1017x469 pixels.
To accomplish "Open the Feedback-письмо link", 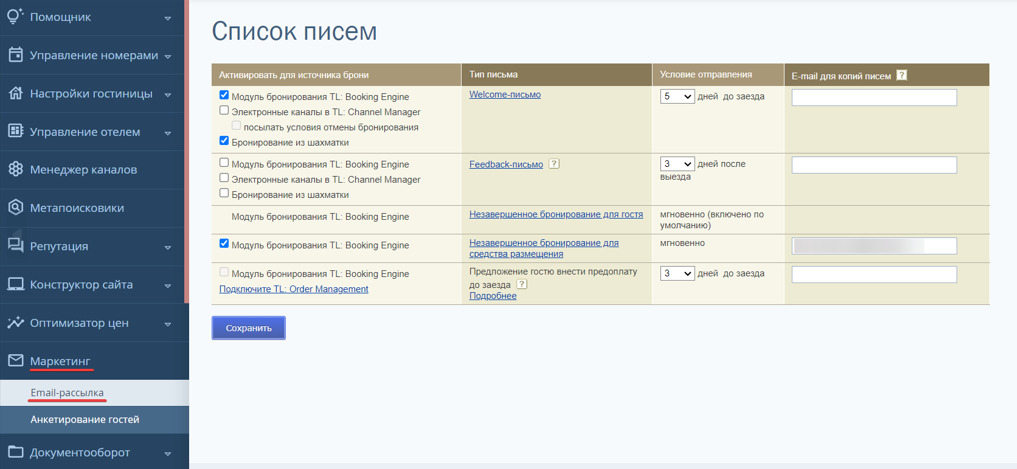I will point(506,164).
